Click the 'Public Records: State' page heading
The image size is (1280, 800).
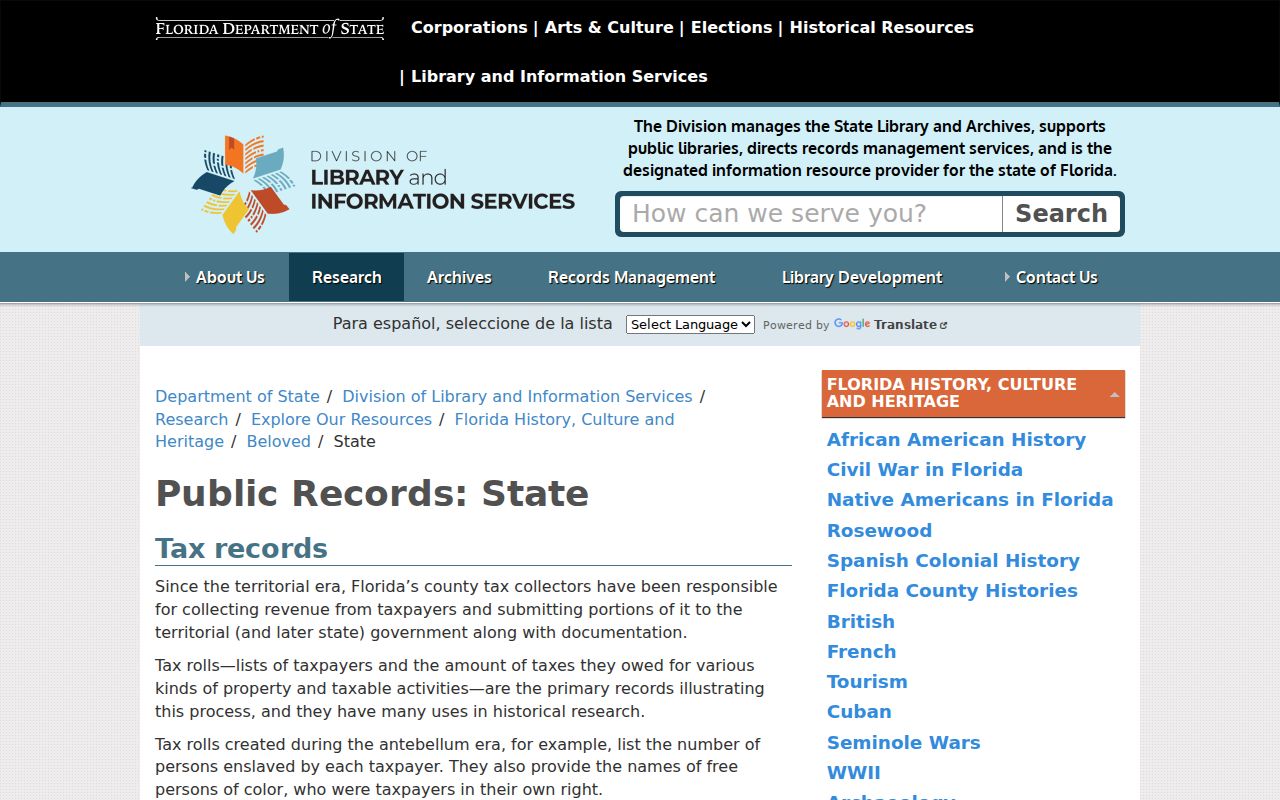[x=372, y=493]
